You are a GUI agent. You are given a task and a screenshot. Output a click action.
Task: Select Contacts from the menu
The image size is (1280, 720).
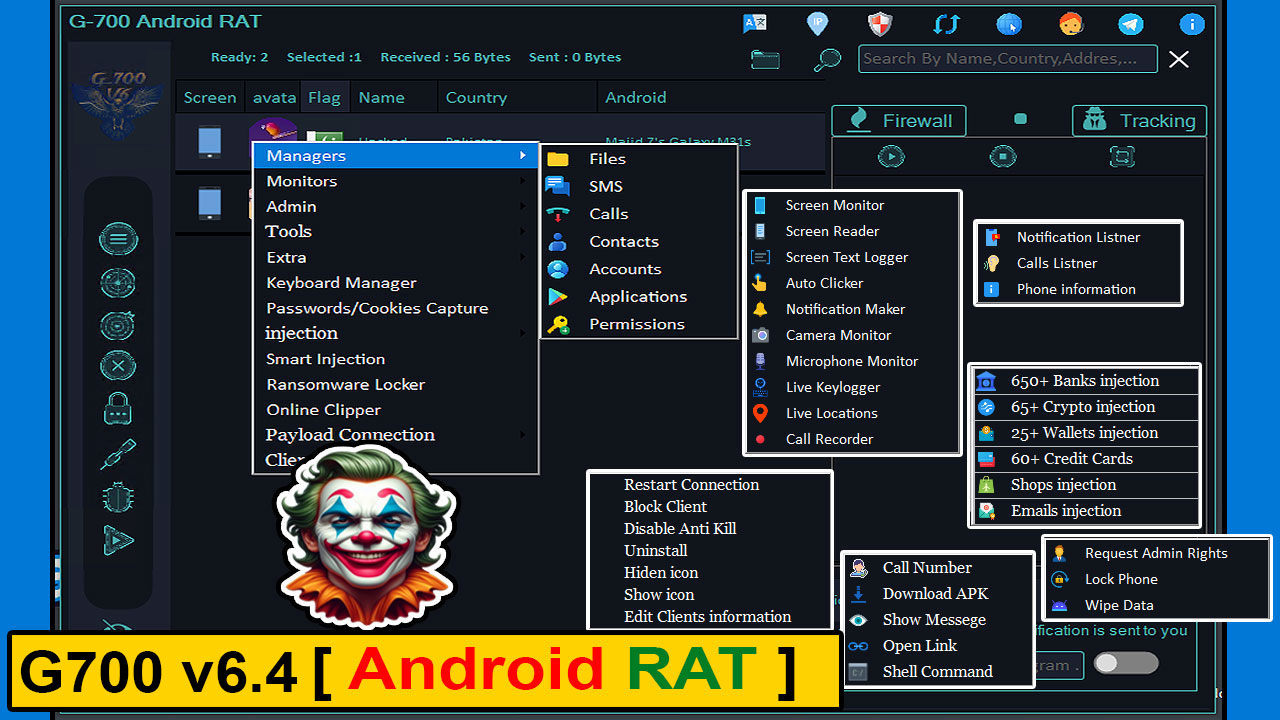pos(623,241)
